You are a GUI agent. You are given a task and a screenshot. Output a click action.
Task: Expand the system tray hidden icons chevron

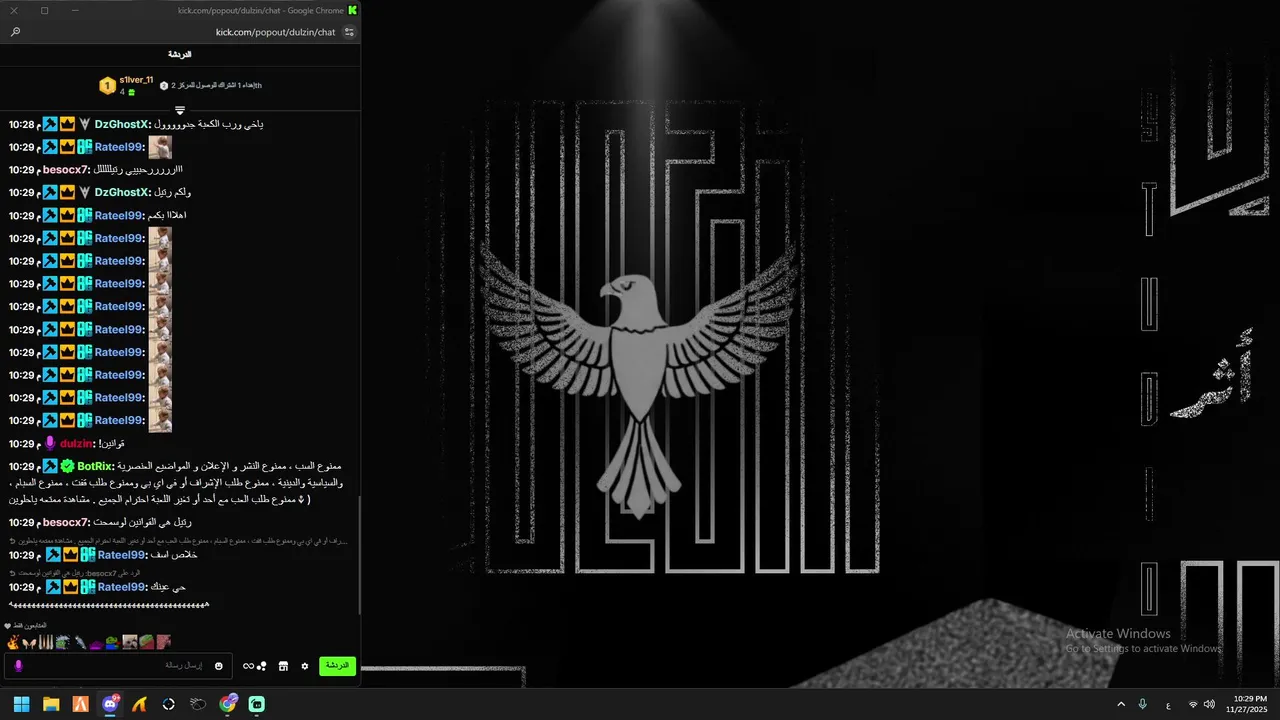[1120, 704]
